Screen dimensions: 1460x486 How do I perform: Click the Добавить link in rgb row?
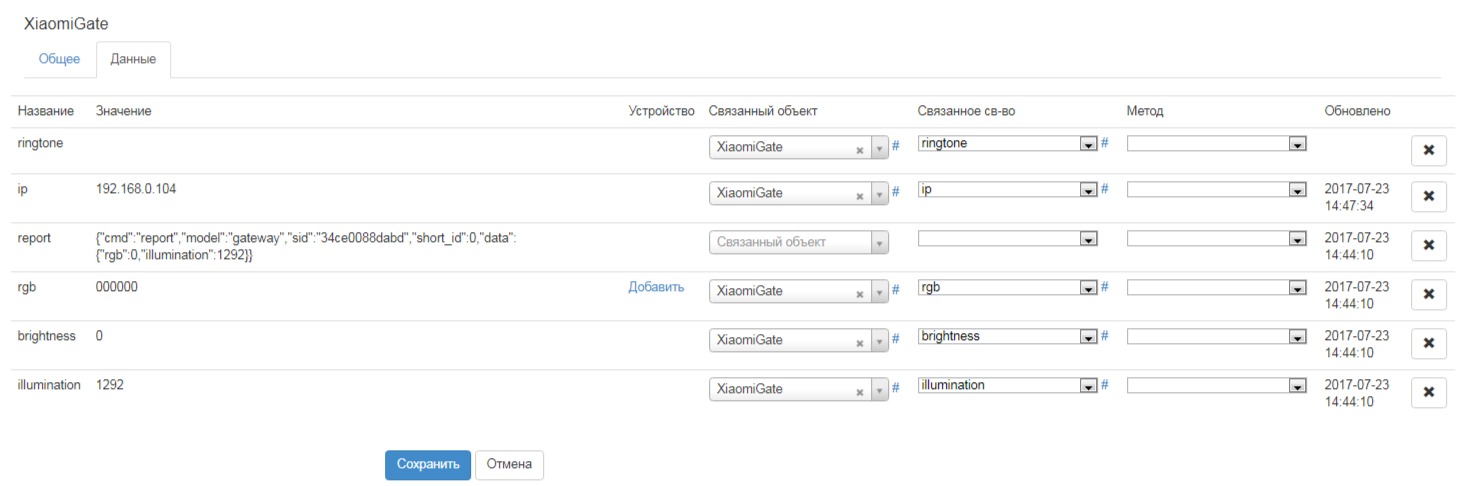point(656,287)
